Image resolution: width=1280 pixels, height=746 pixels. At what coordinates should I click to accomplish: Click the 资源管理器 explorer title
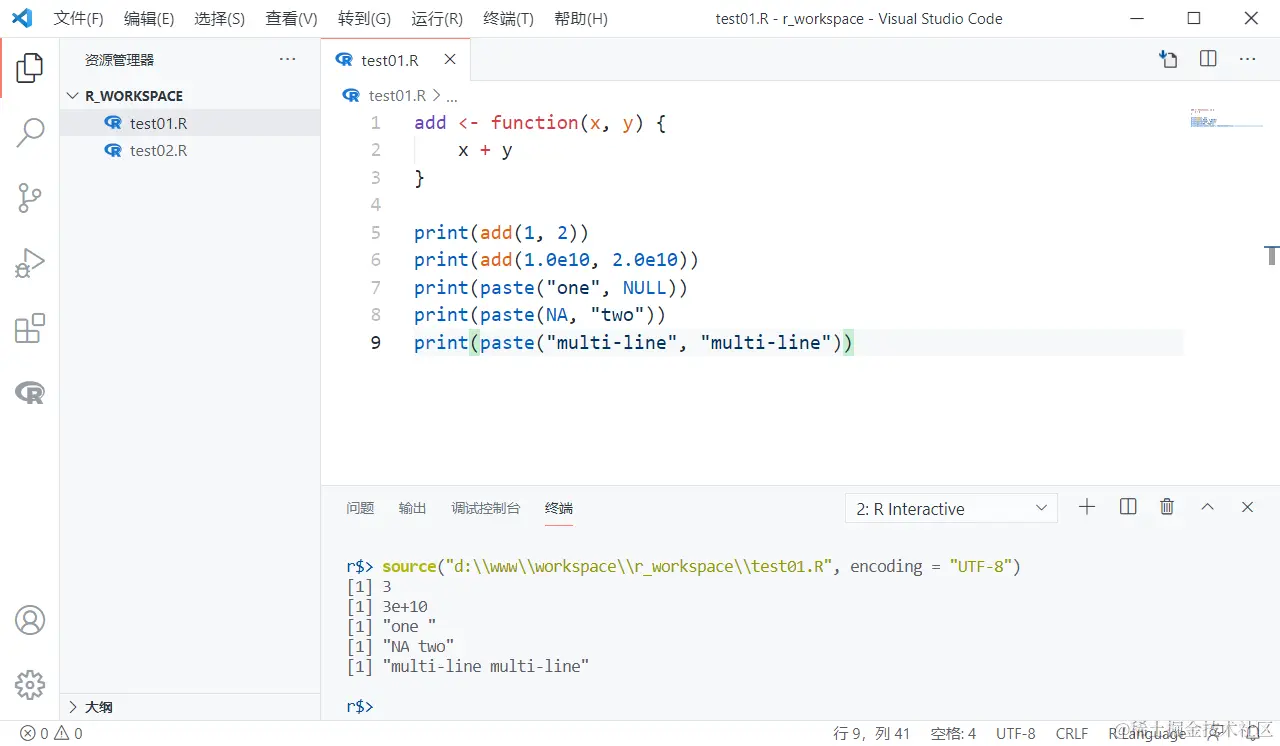pos(120,60)
